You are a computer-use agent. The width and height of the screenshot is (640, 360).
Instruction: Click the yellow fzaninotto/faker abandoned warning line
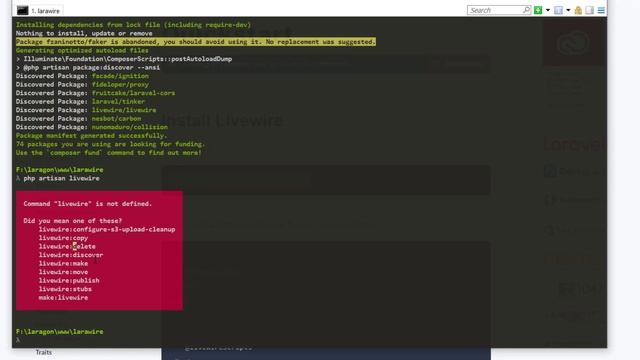coord(196,42)
